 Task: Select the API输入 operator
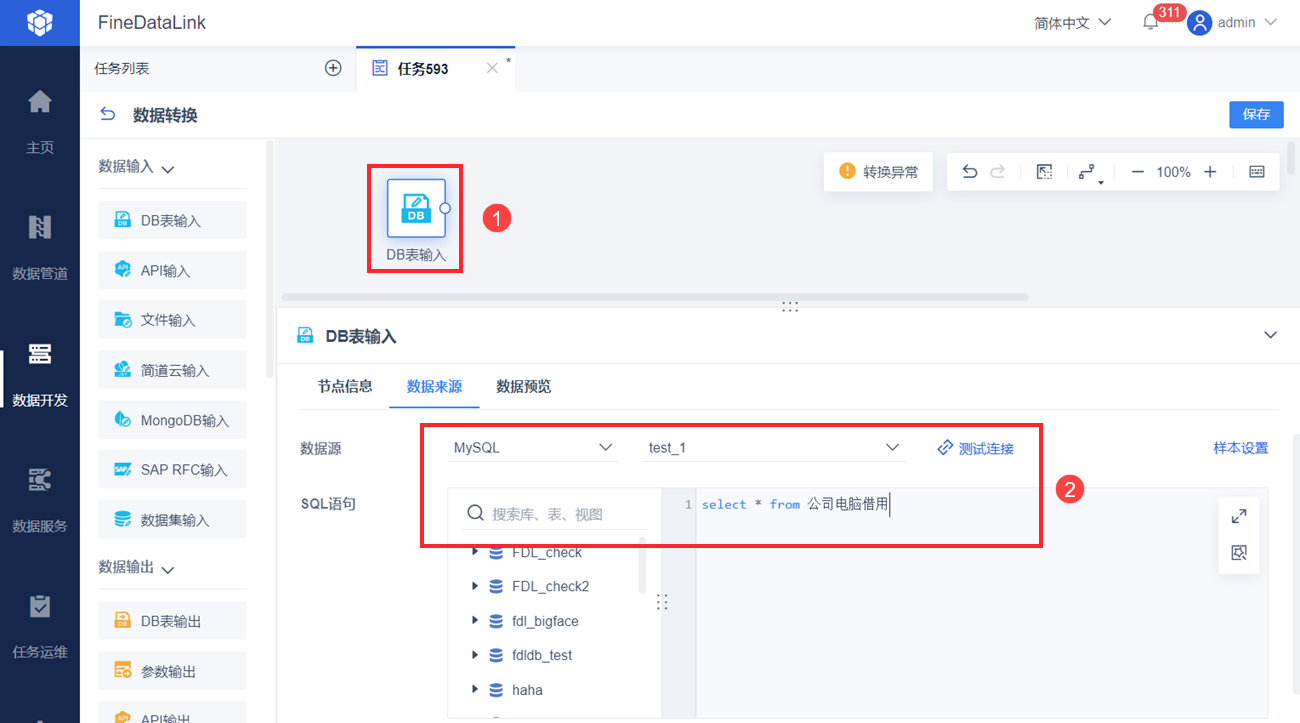pos(172,270)
